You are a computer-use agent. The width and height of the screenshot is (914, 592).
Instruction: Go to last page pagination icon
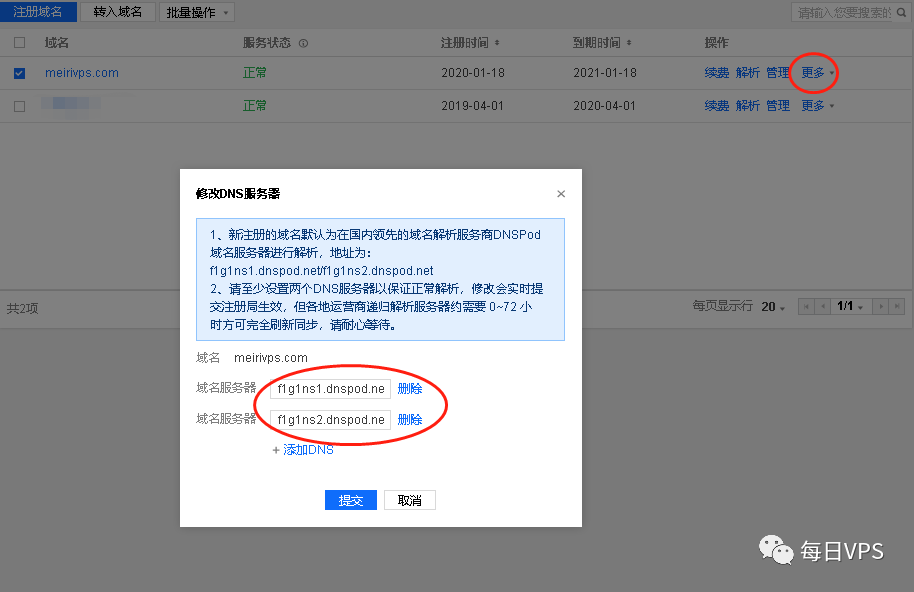click(897, 306)
